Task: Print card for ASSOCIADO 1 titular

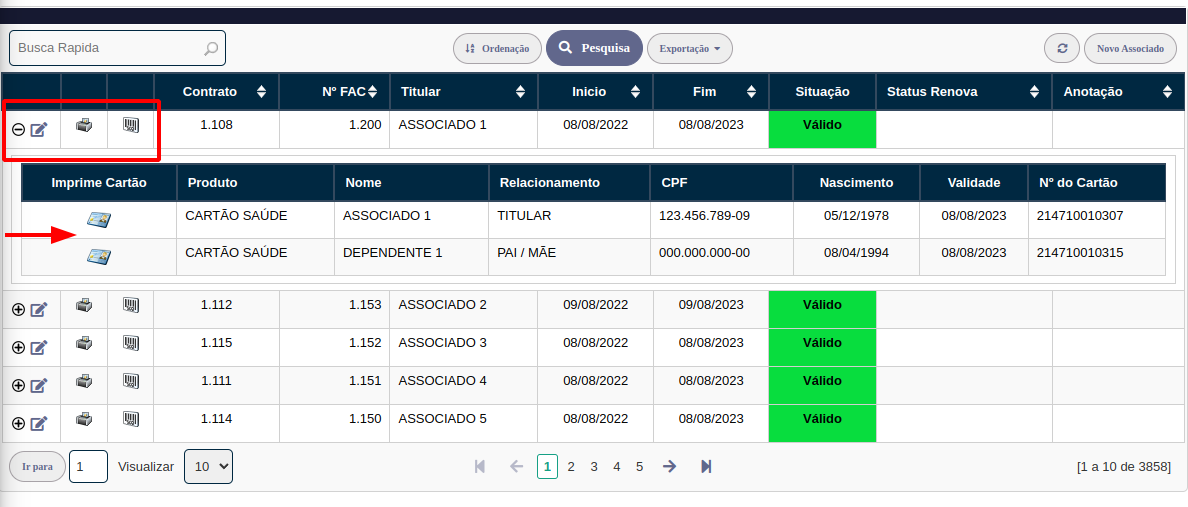Action: (x=99, y=220)
